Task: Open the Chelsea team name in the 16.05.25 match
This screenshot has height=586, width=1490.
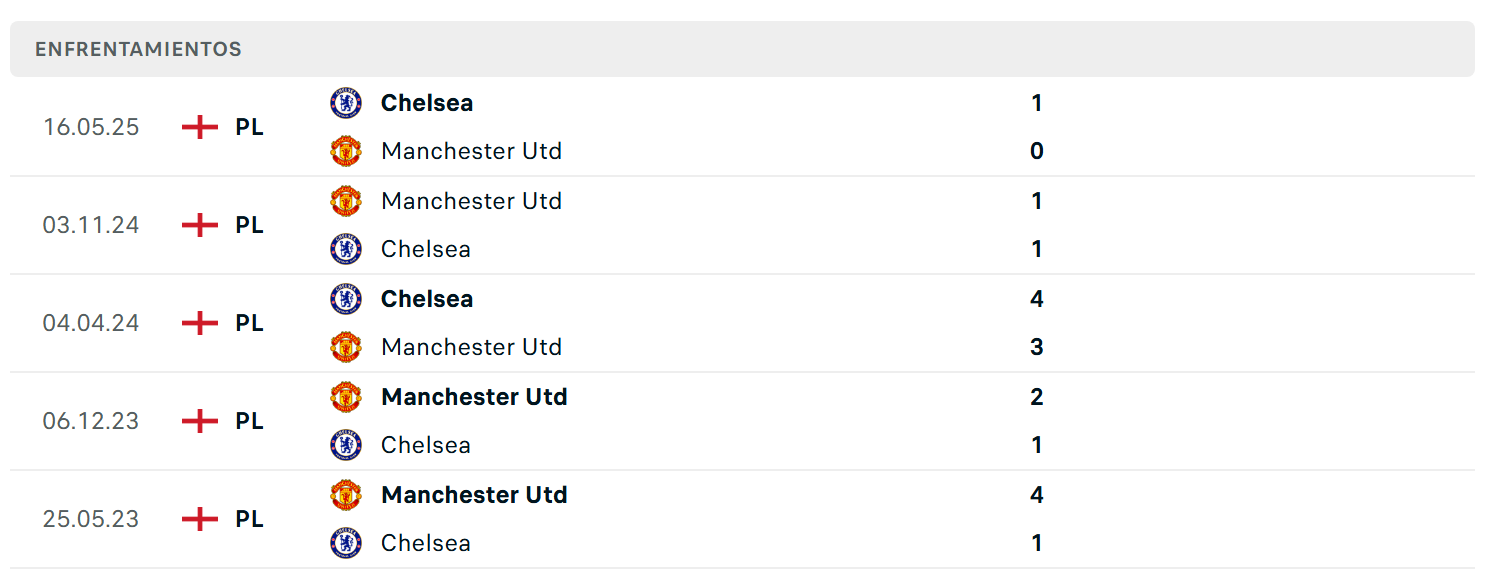Action: [427, 103]
